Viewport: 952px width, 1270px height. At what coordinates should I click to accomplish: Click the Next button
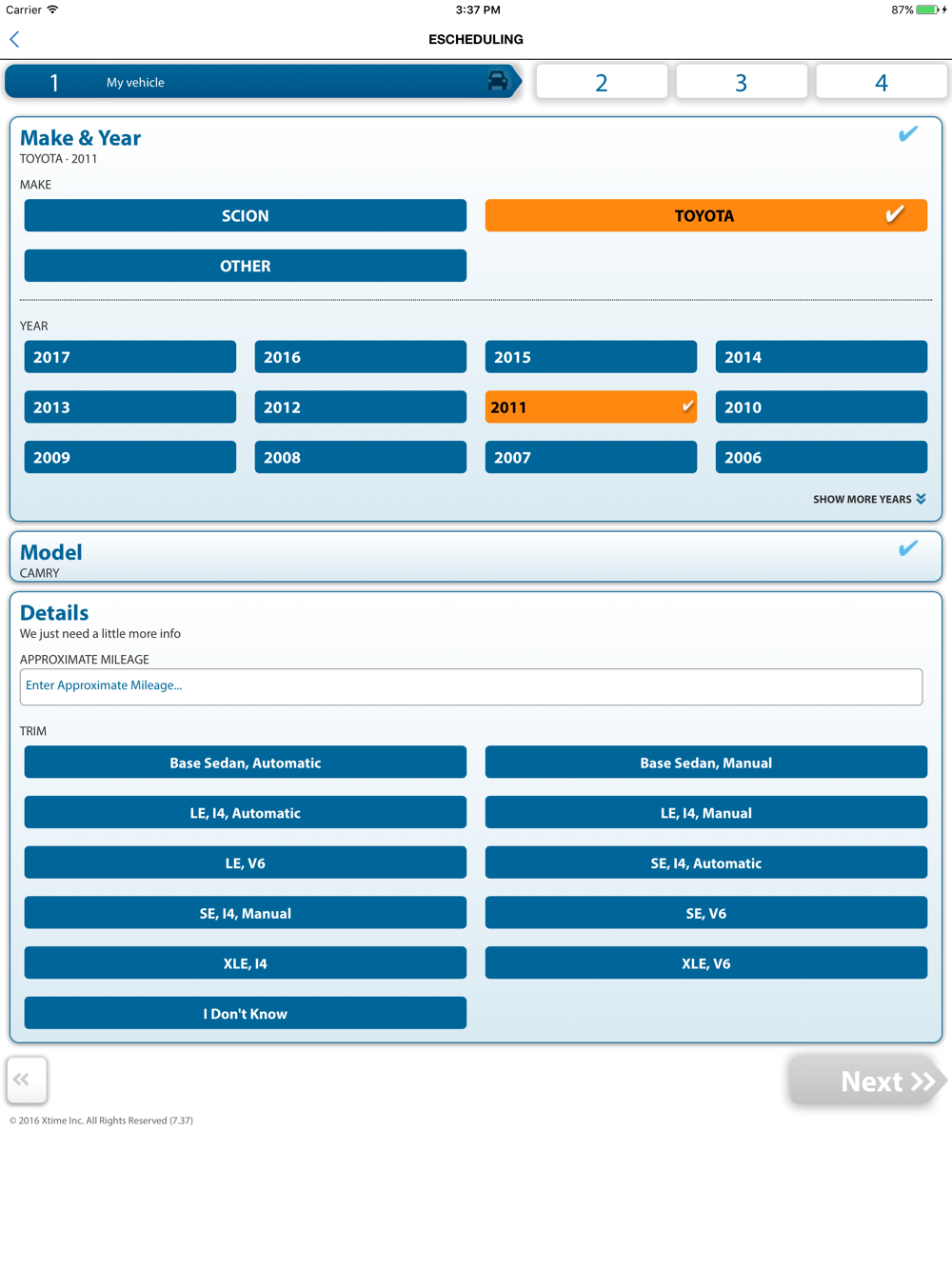pyautogui.click(x=868, y=1081)
